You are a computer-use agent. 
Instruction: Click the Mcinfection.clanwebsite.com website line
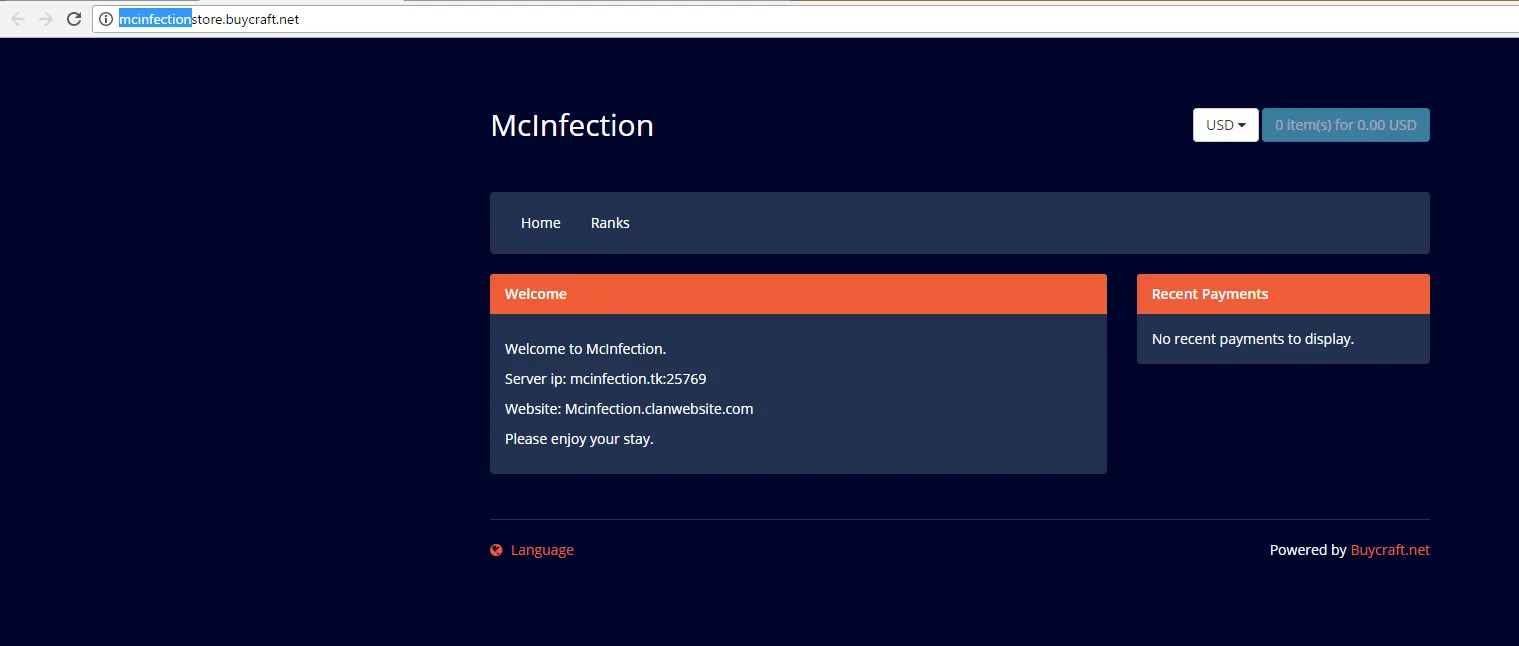629,409
